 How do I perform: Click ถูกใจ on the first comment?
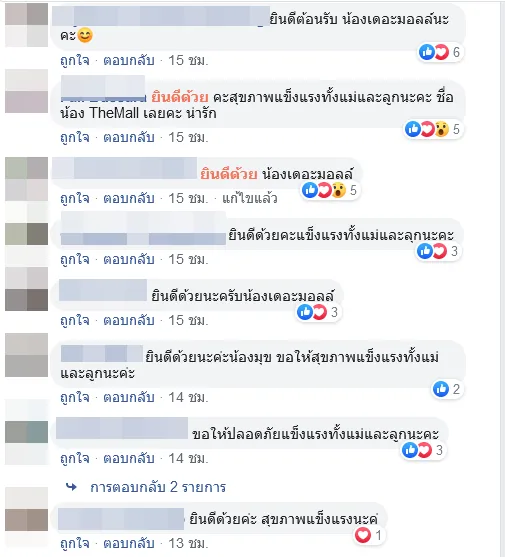tap(75, 60)
